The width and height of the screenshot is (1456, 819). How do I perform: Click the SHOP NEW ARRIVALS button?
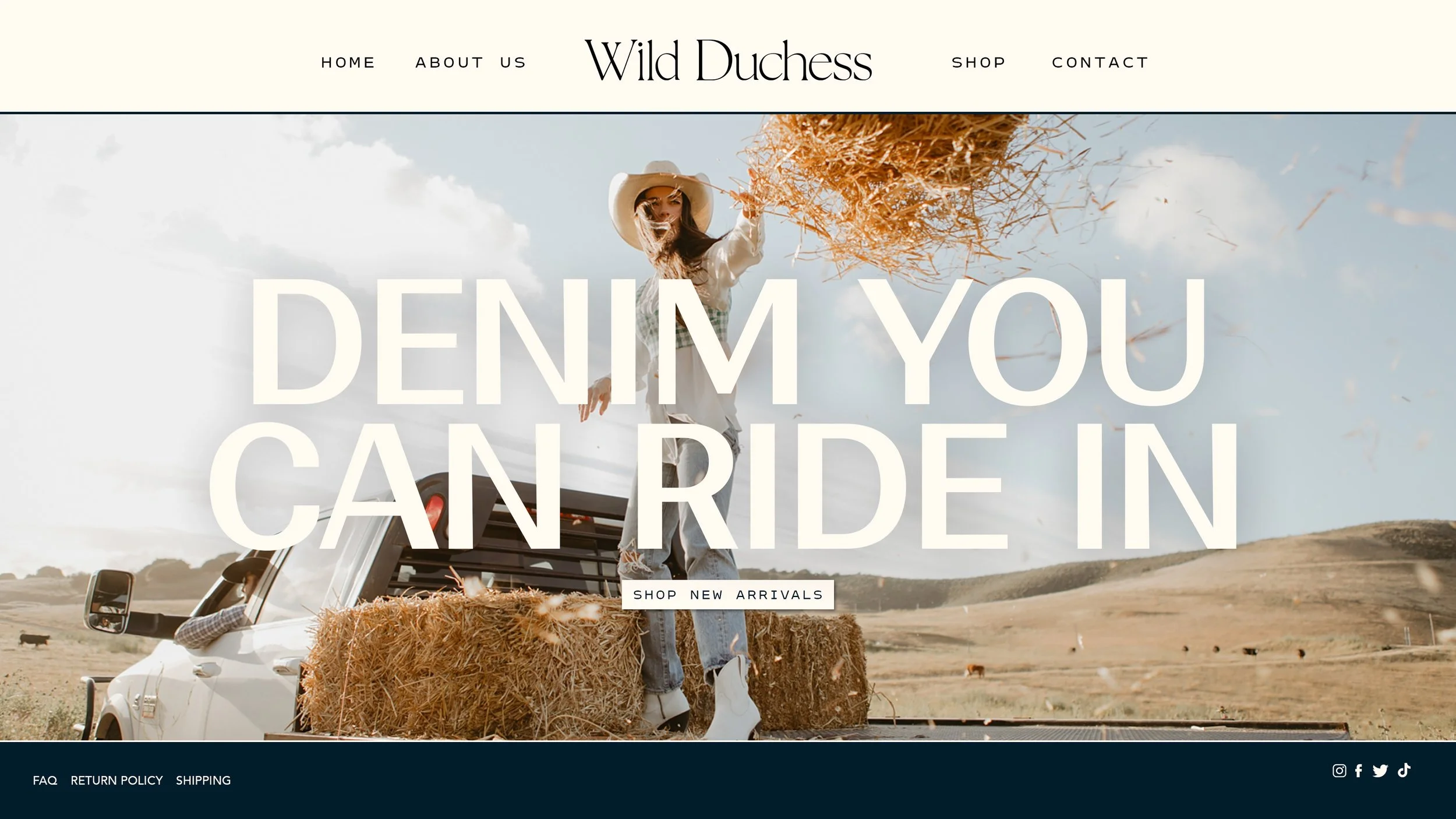click(728, 595)
